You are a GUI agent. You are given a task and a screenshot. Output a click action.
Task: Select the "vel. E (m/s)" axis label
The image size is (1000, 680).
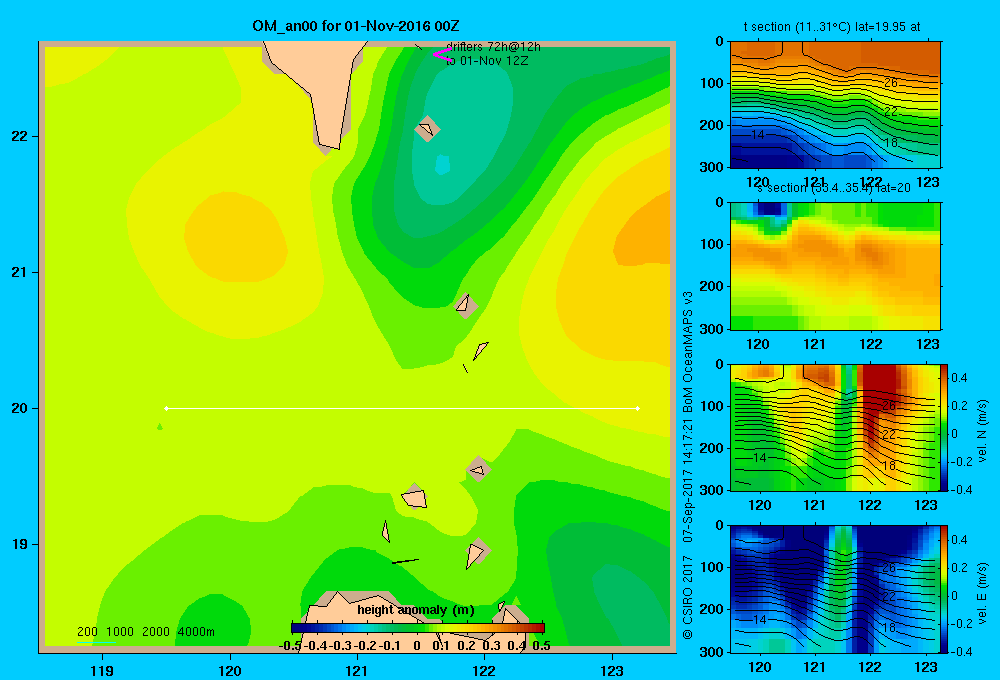coord(983,593)
